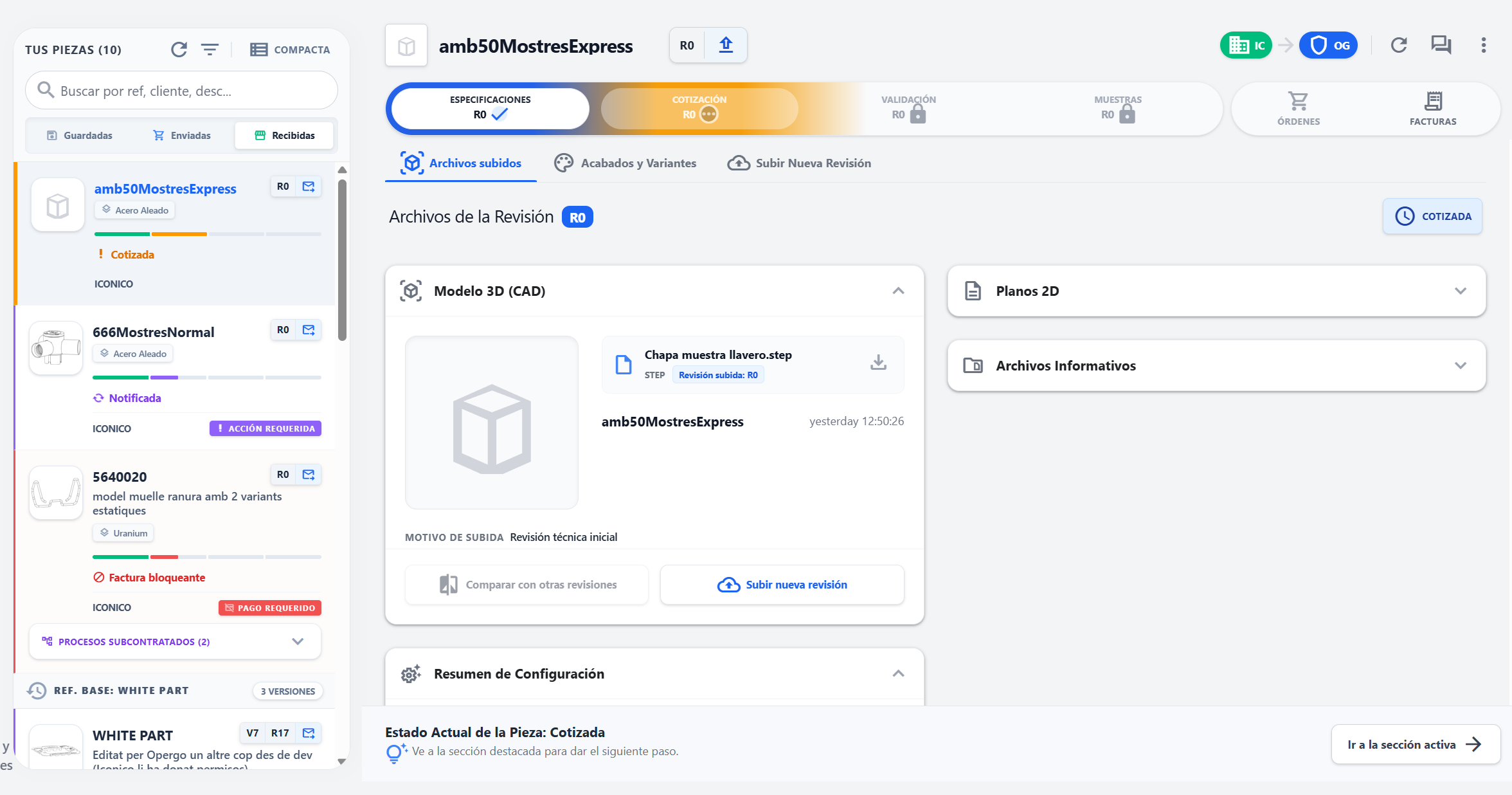Screen dimensions: 1512x795
Task: Click the OG shield badge
Action: tap(1328, 45)
